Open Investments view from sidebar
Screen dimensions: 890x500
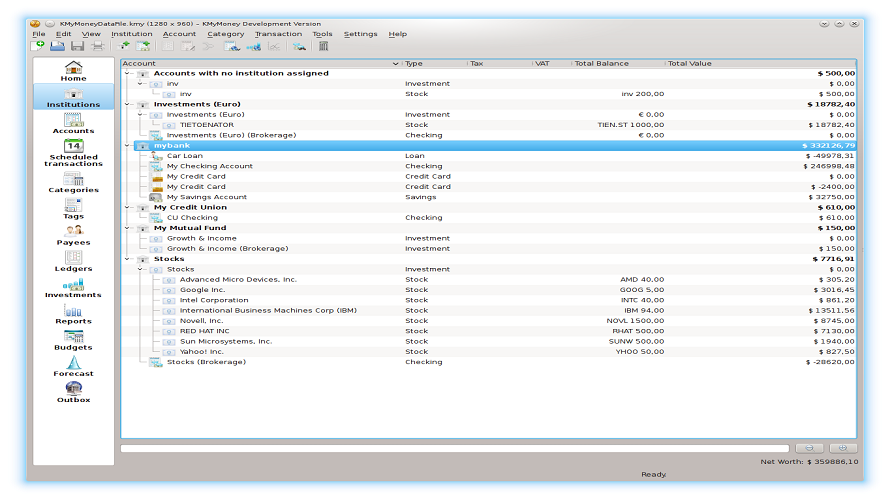click(73, 288)
